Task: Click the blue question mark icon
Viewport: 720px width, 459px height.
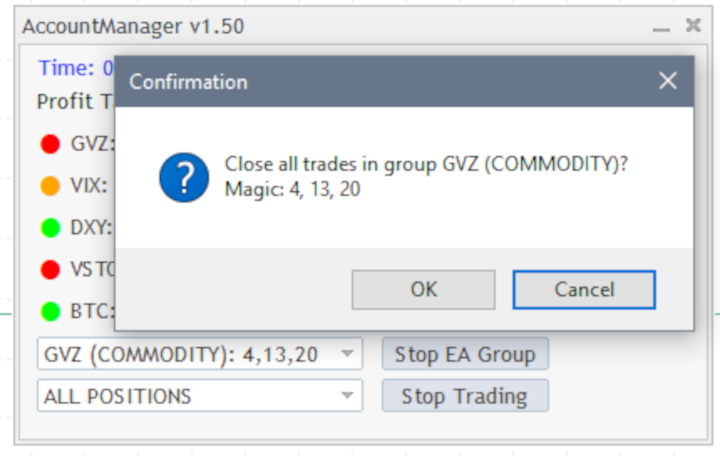Action: tap(184, 177)
